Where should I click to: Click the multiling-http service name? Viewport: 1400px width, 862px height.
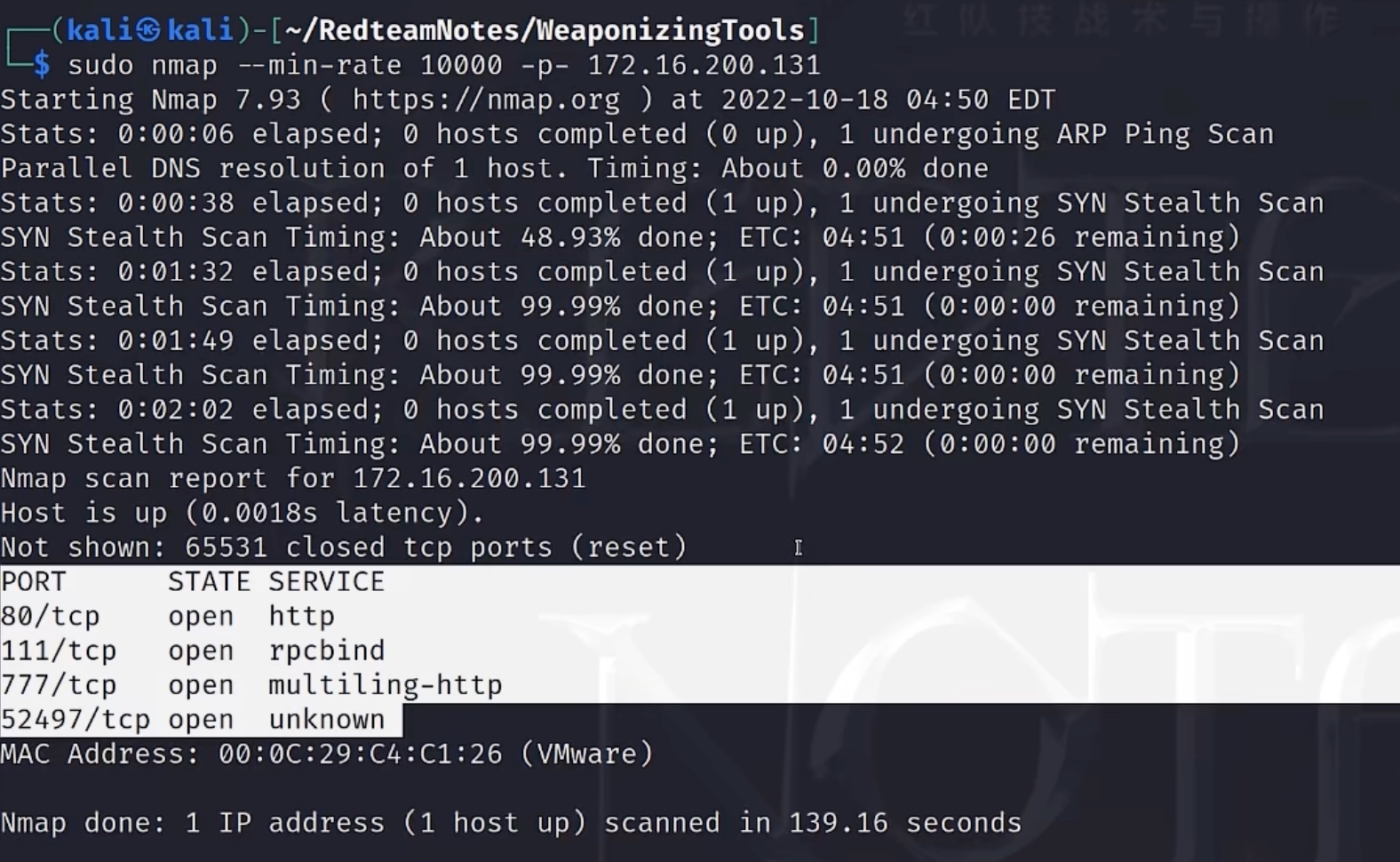[385, 685]
